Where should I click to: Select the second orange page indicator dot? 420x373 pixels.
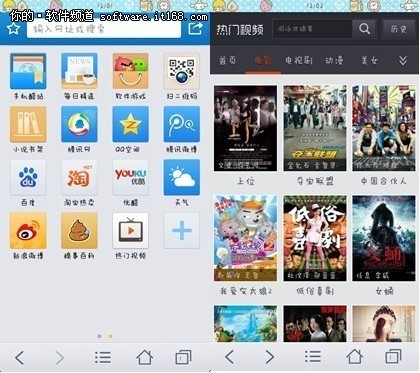pos(110,336)
